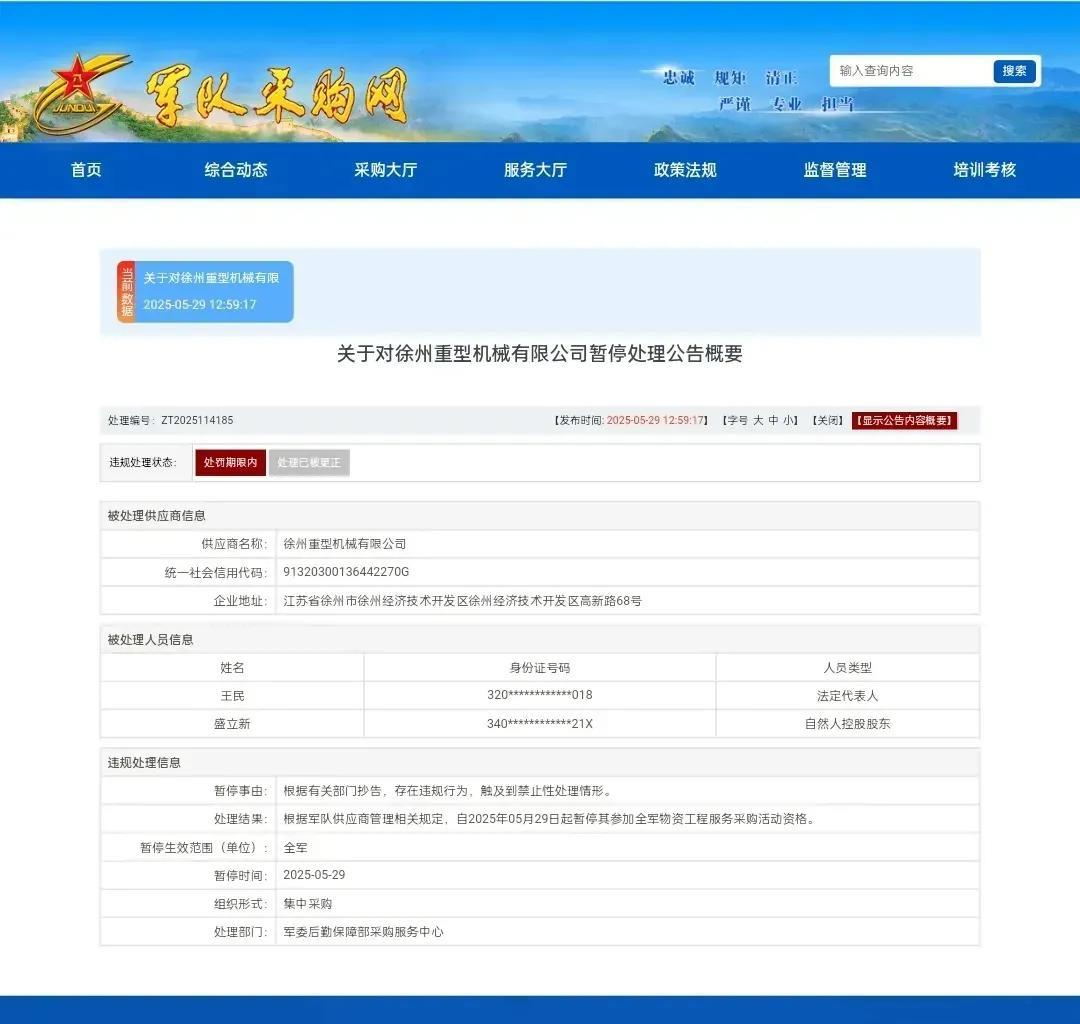Screen dimensions: 1080x1024
Task: Select the ID number ending in 018
Action: [540, 696]
